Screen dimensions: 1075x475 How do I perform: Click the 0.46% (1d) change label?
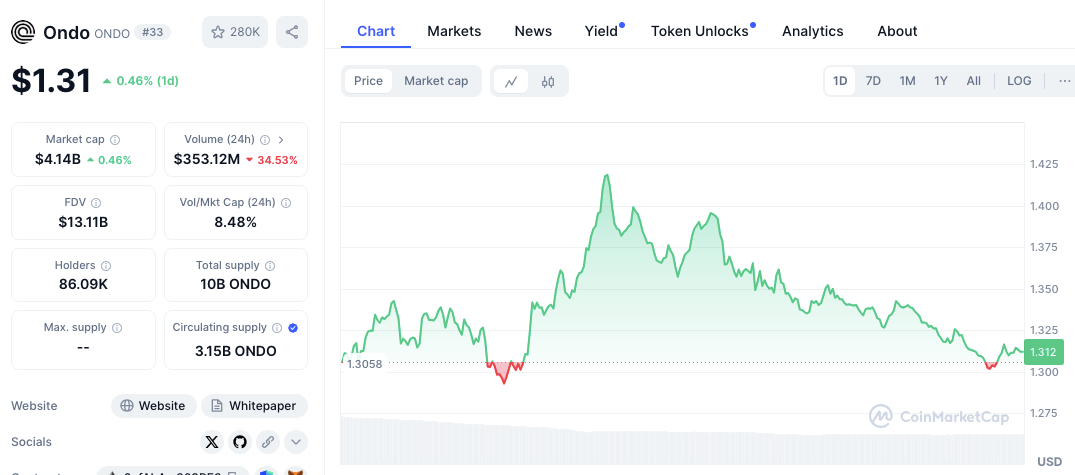147,81
